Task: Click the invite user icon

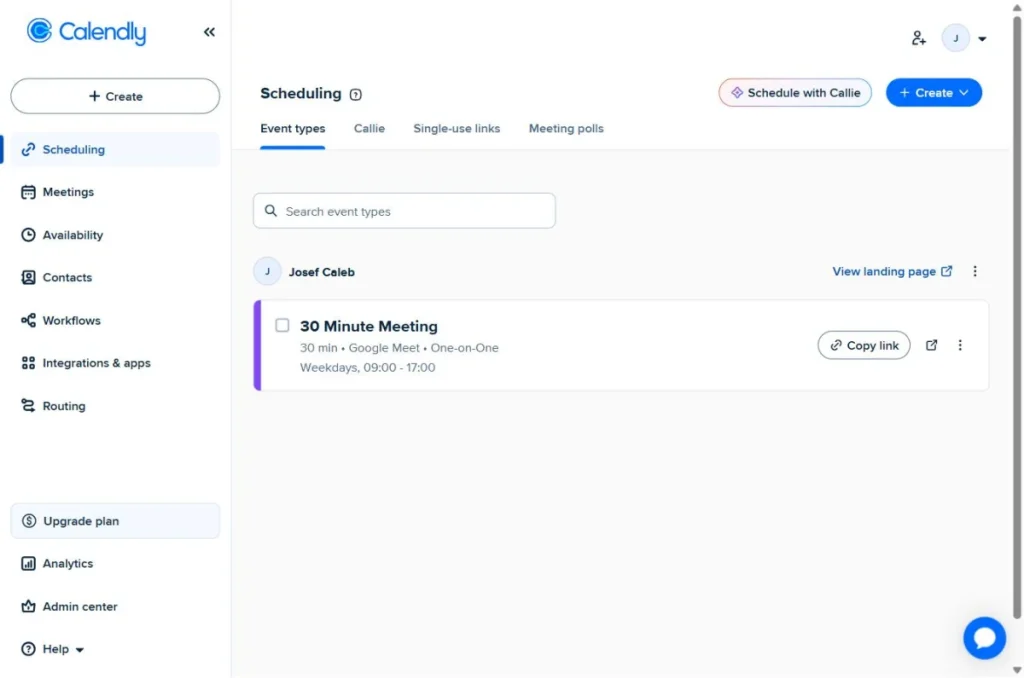Action: 918,39
